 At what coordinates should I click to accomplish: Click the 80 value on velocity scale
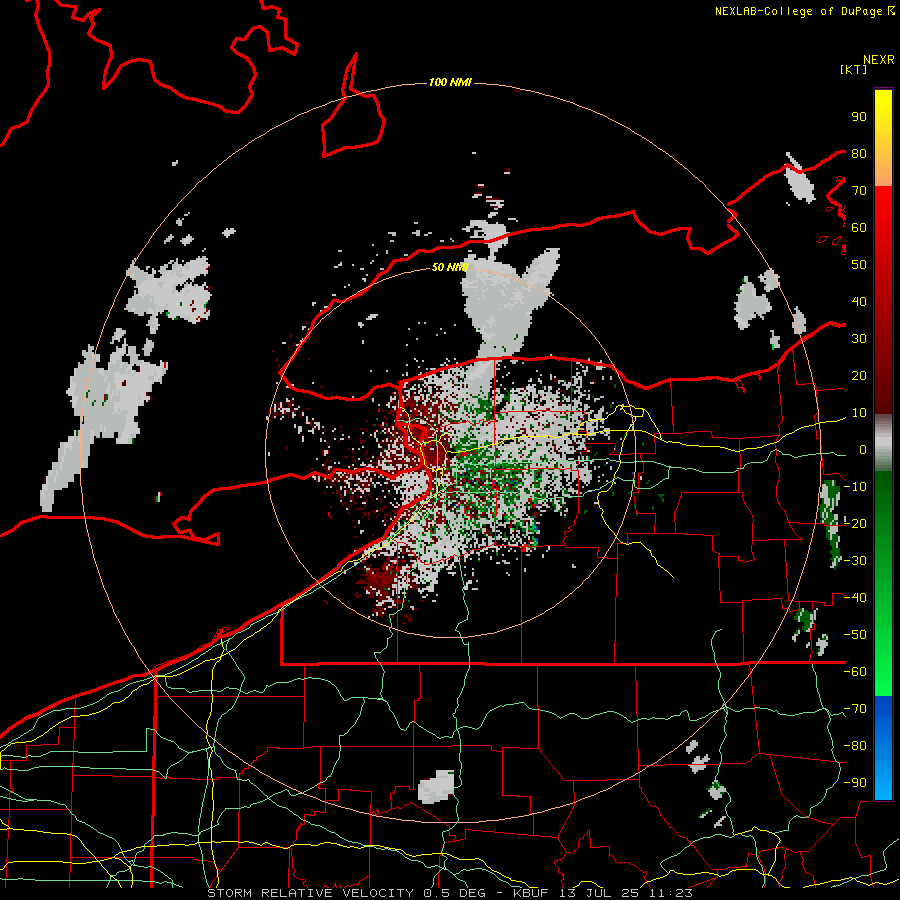click(859, 154)
